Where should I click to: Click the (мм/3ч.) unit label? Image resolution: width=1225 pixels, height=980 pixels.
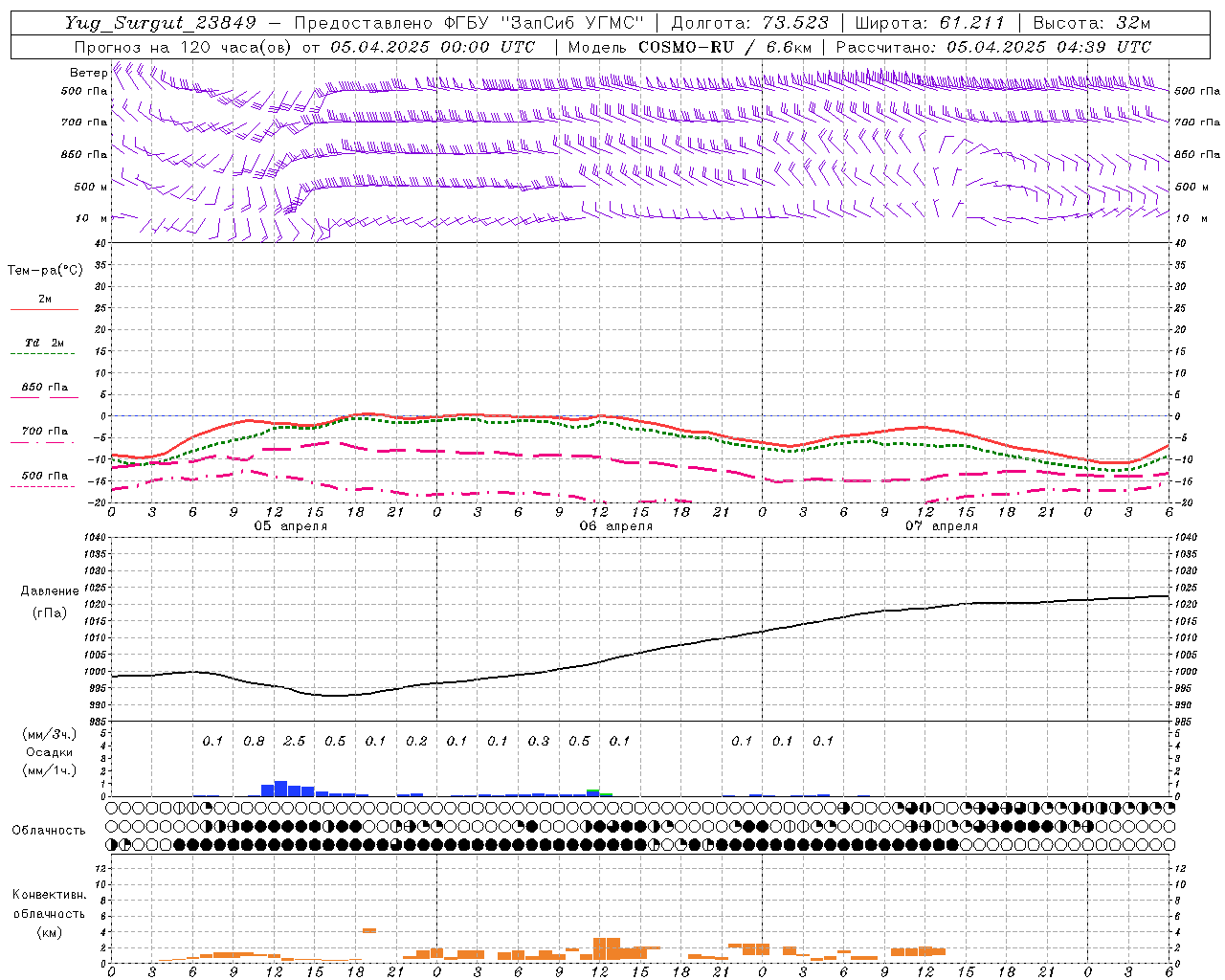point(50,735)
